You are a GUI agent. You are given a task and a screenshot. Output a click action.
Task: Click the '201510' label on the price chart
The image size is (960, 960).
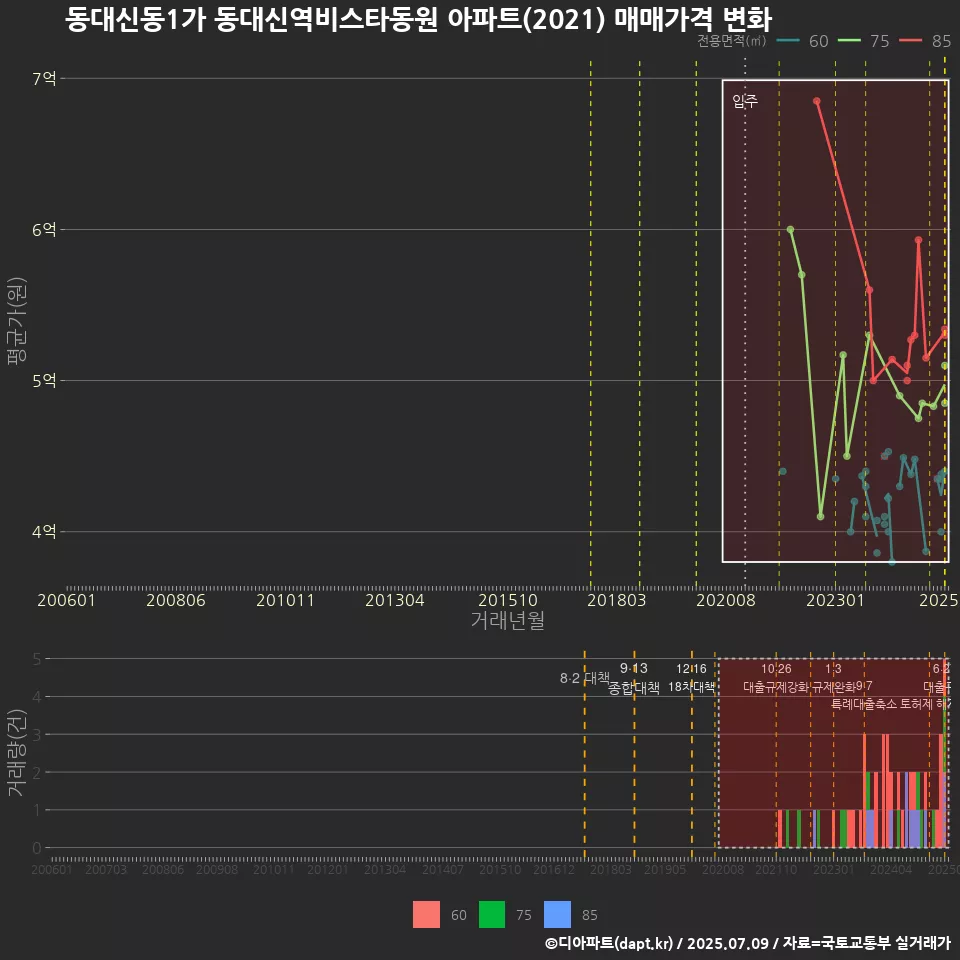508,600
